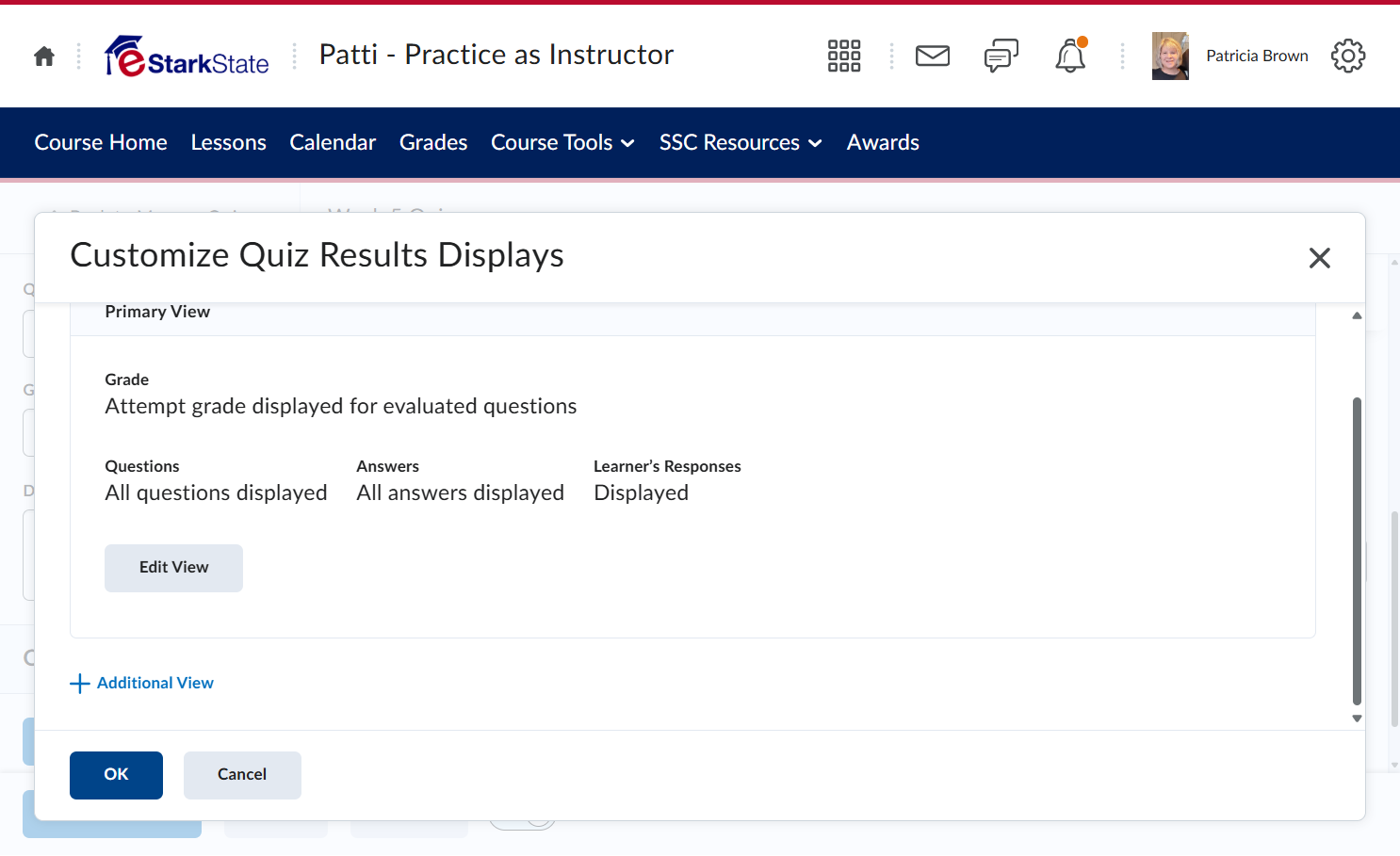Open the message alerts envelope icon
The height and width of the screenshot is (856, 1400).
coord(933,57)
